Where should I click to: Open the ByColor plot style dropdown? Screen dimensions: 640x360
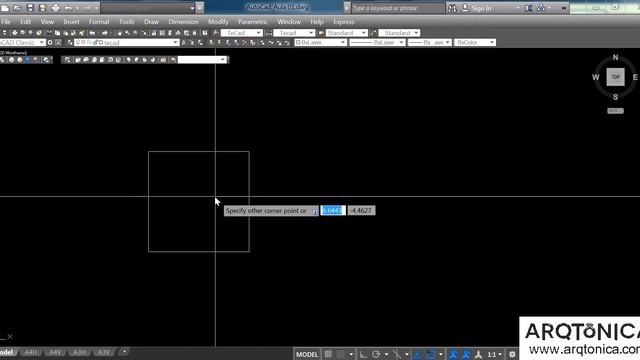(475, 42)
